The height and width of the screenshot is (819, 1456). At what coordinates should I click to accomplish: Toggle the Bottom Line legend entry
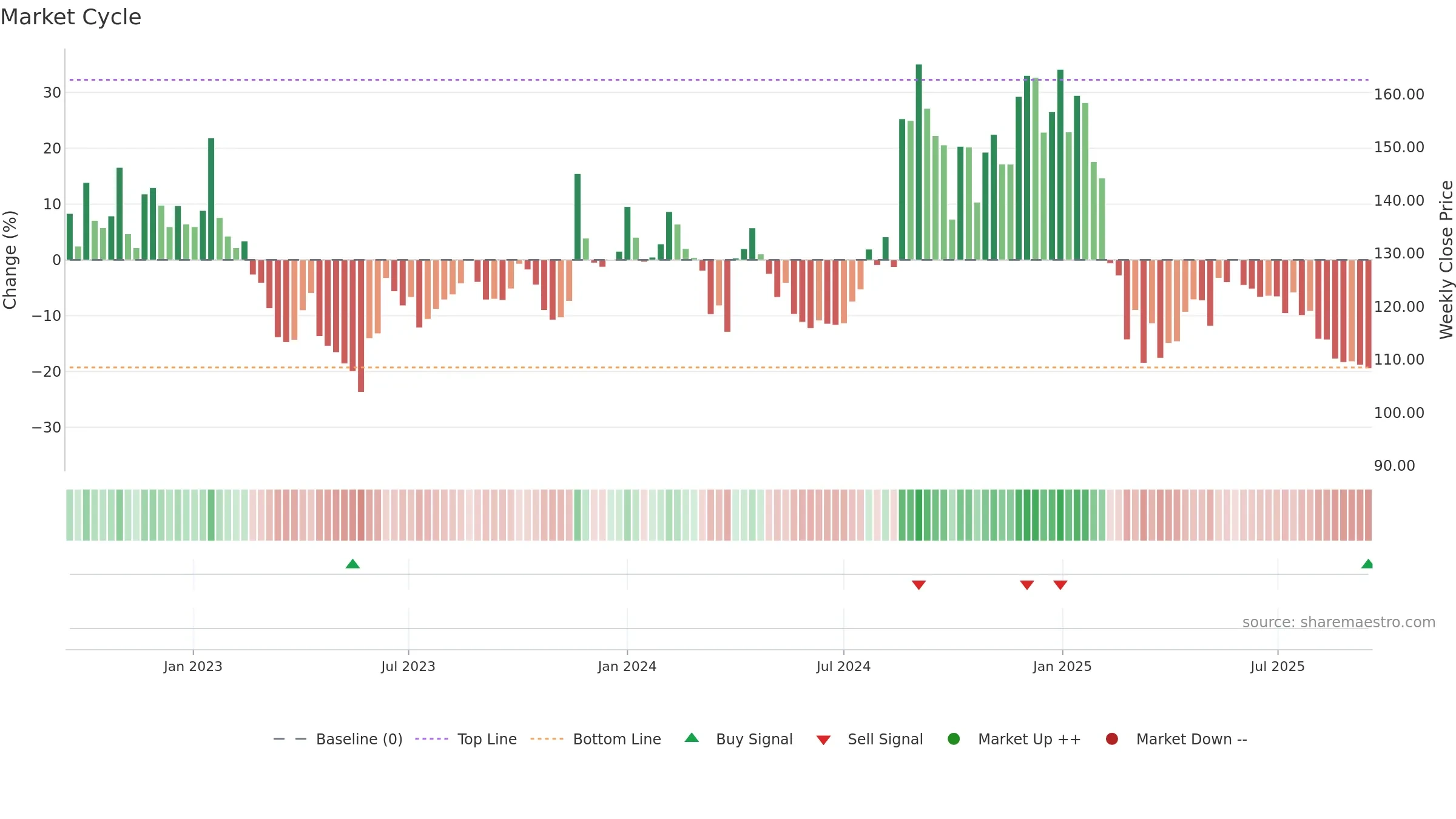tap(596, 740)
